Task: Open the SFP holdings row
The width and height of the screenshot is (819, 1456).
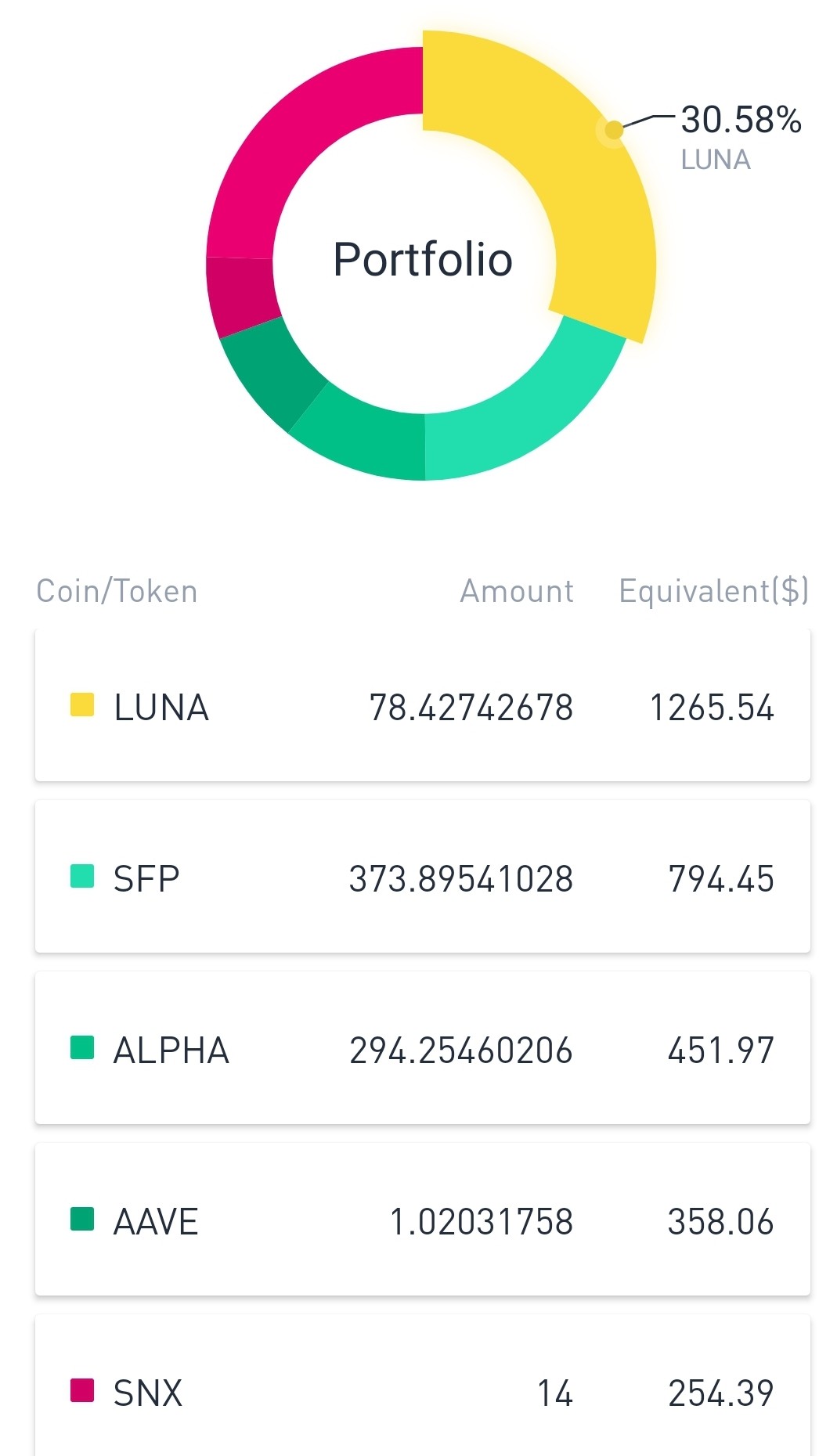Action: pos(423,876)
